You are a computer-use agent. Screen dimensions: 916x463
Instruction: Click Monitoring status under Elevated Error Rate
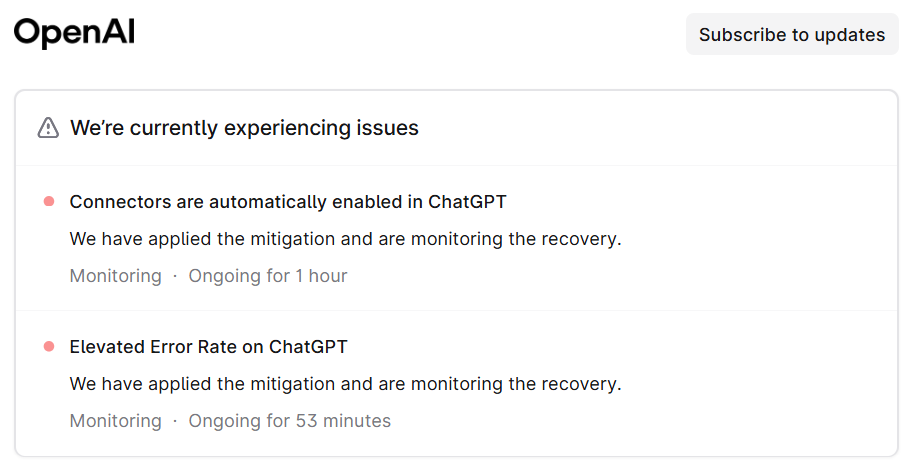pos(115,421)
